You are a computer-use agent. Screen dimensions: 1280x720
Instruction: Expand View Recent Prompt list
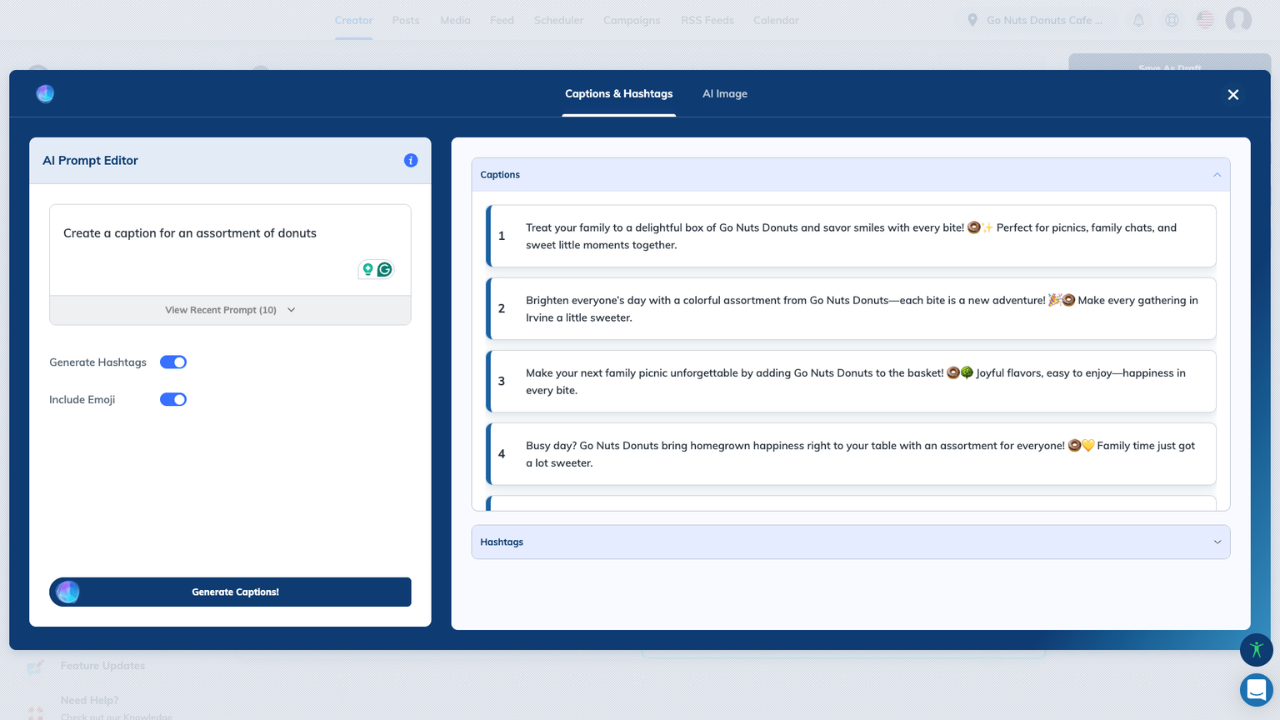pyautogui.click(x=230, y=310)
